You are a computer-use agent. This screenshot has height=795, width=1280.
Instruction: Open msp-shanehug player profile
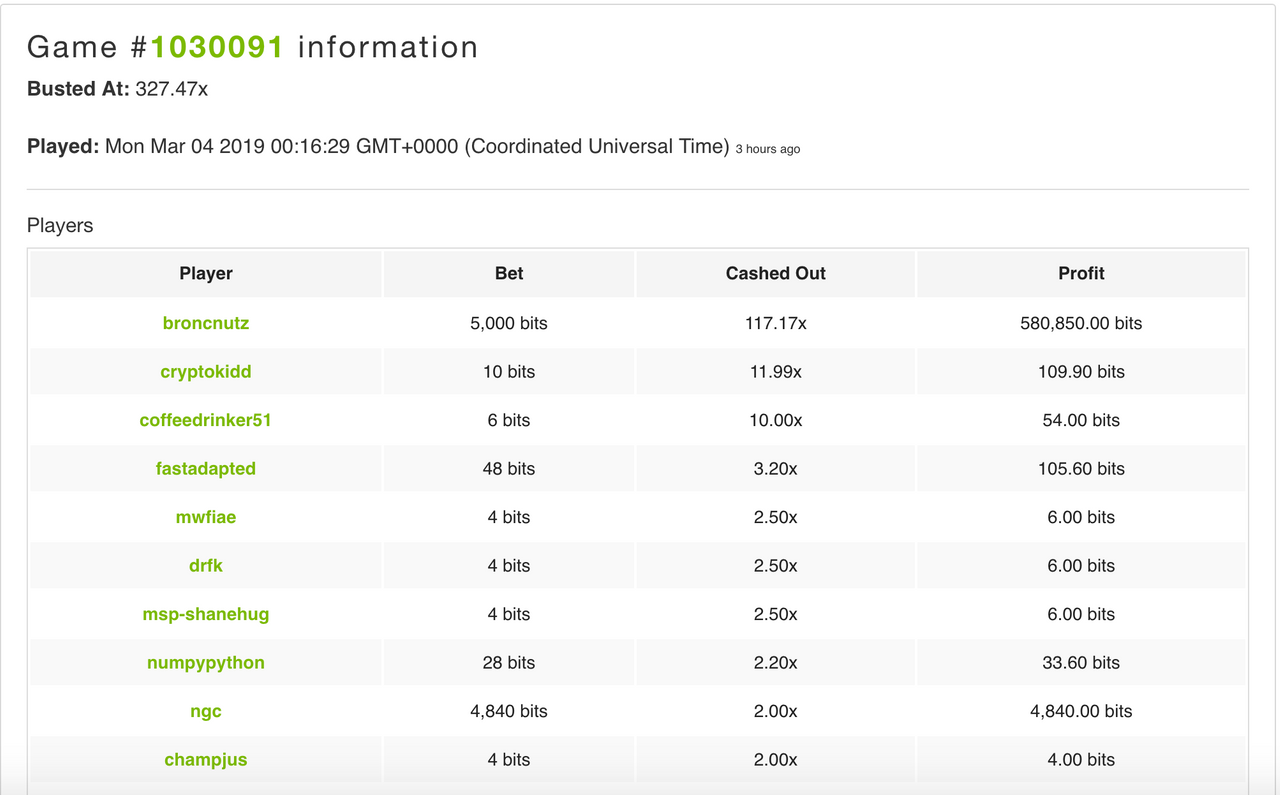tap(206, 614)
